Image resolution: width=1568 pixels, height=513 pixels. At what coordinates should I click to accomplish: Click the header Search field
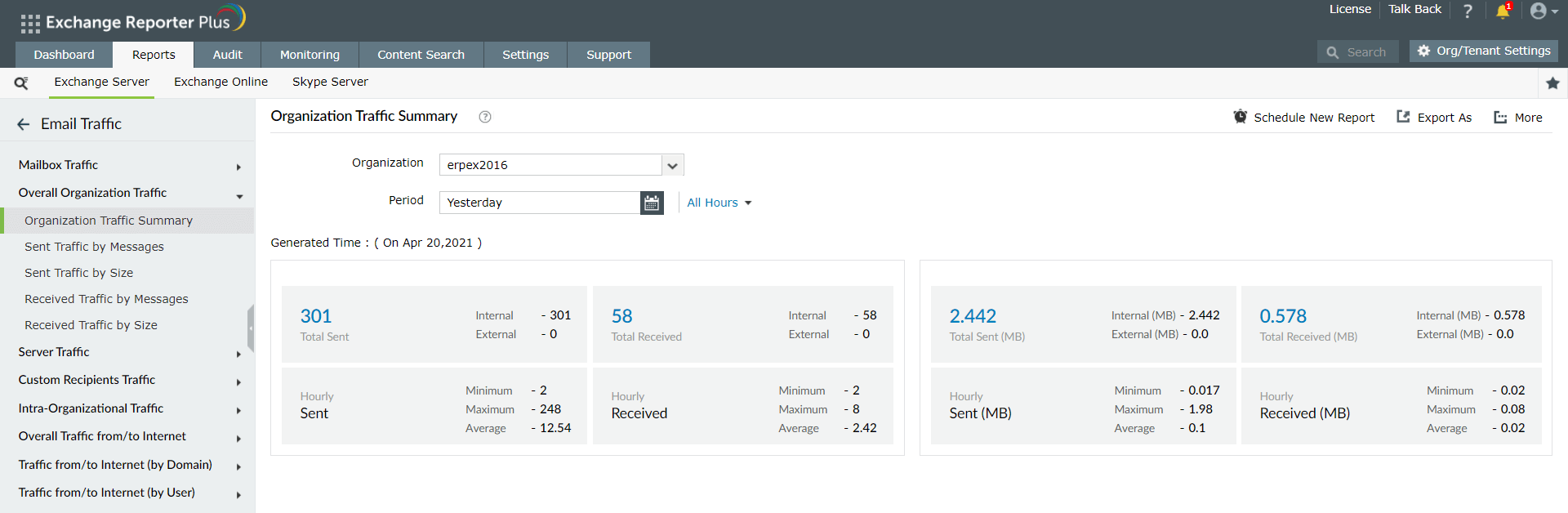[x=1358, y=52]
